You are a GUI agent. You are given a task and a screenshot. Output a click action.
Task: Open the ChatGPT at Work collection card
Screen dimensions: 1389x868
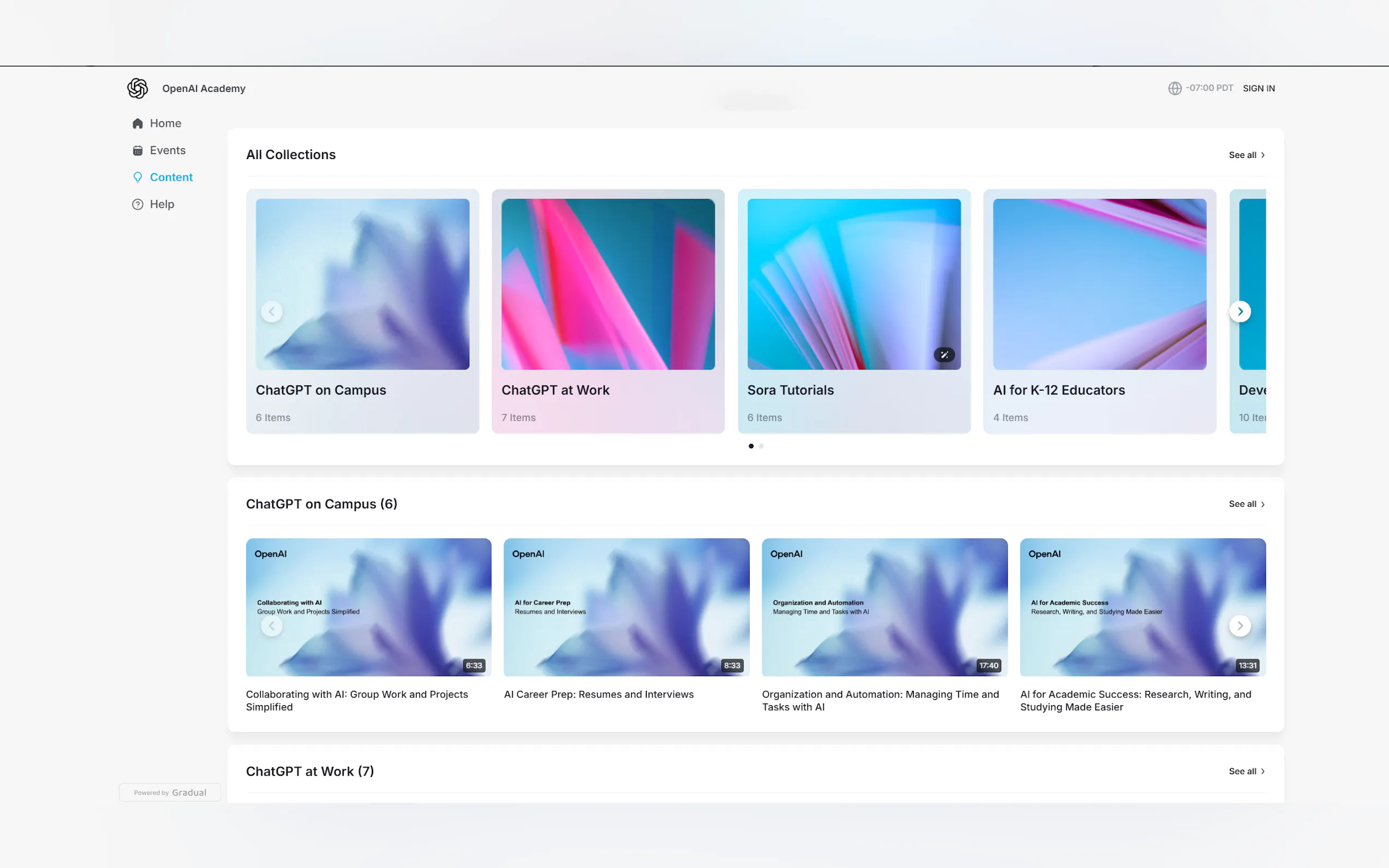click(608, 310)
